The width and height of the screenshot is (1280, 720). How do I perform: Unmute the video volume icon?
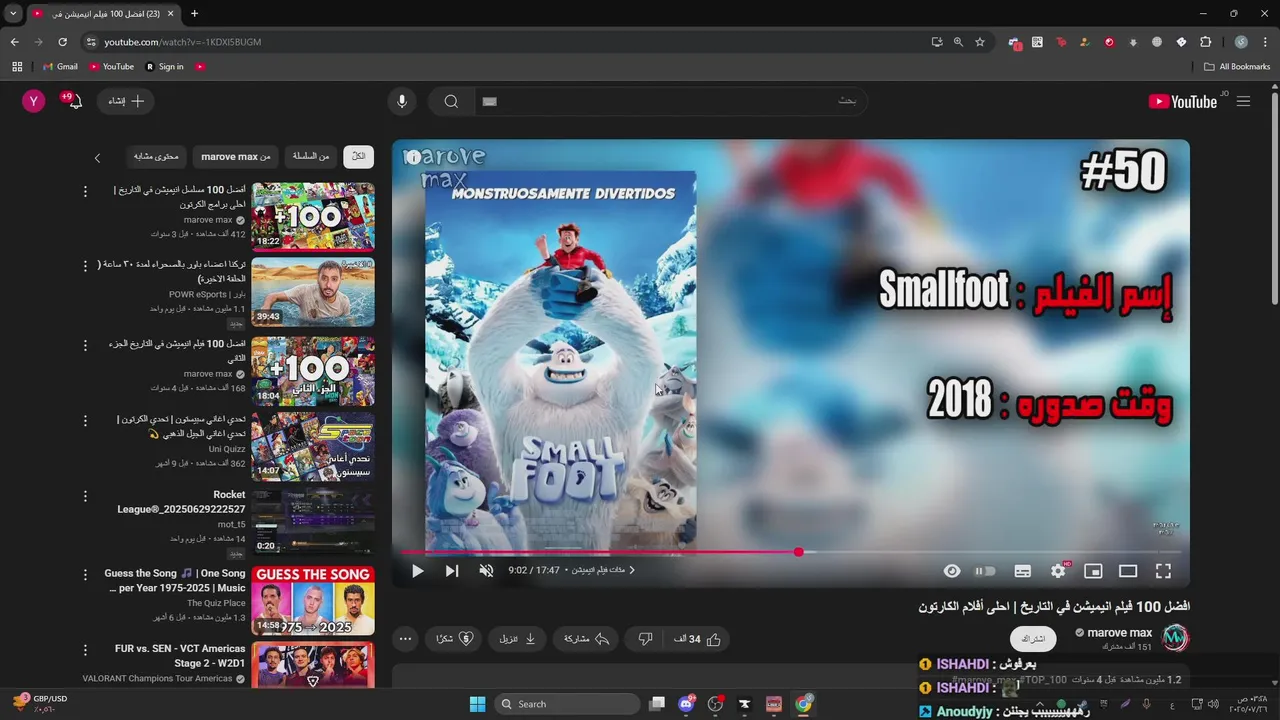[x=486, y=571]
